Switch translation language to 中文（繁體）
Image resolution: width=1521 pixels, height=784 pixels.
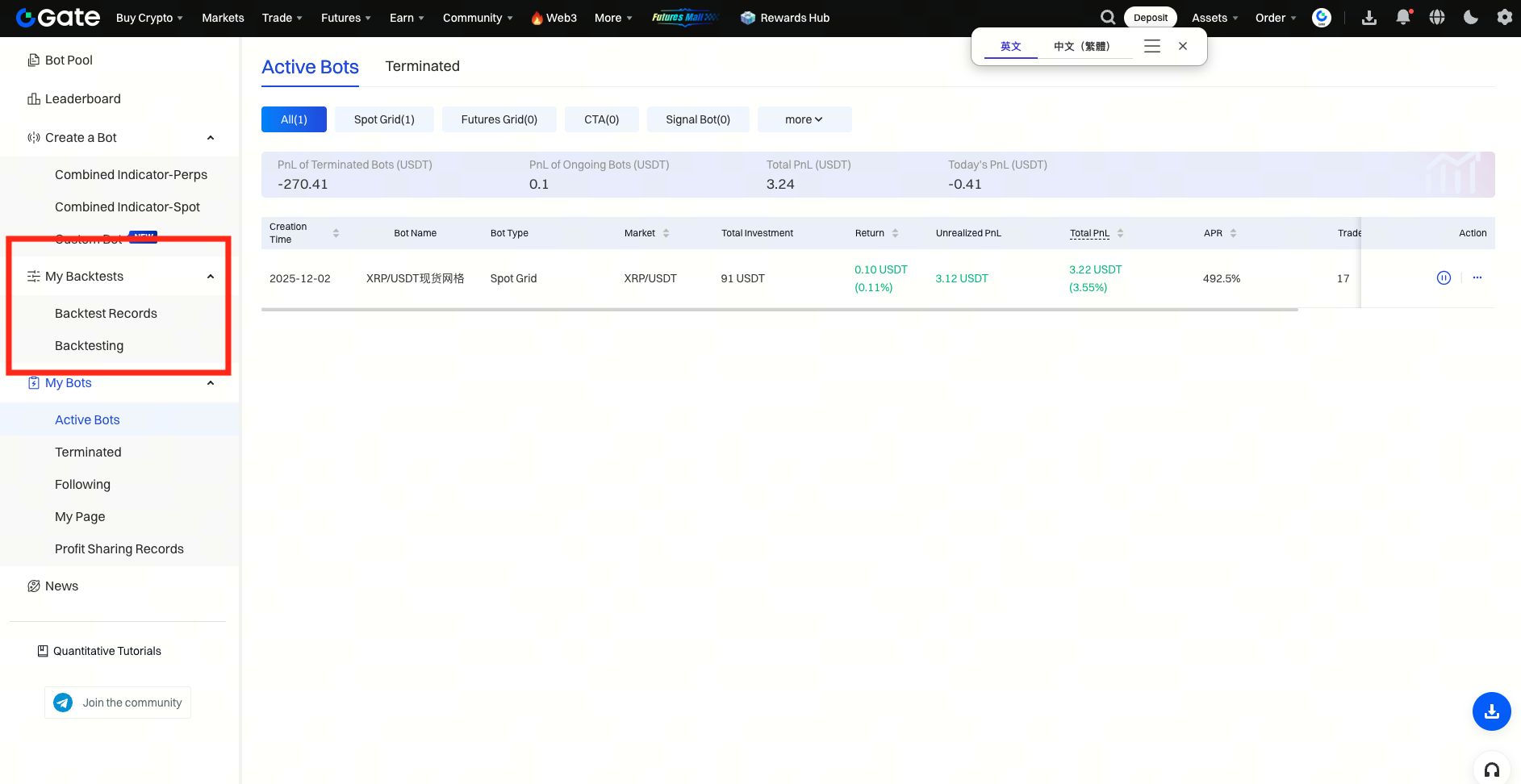(1081, 47)
